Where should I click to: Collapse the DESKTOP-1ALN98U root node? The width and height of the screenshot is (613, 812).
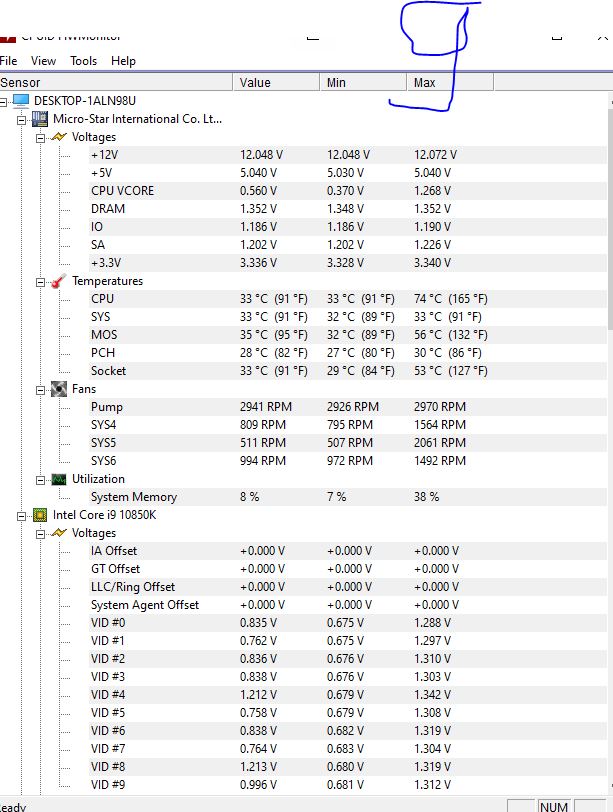coord(3,102)
